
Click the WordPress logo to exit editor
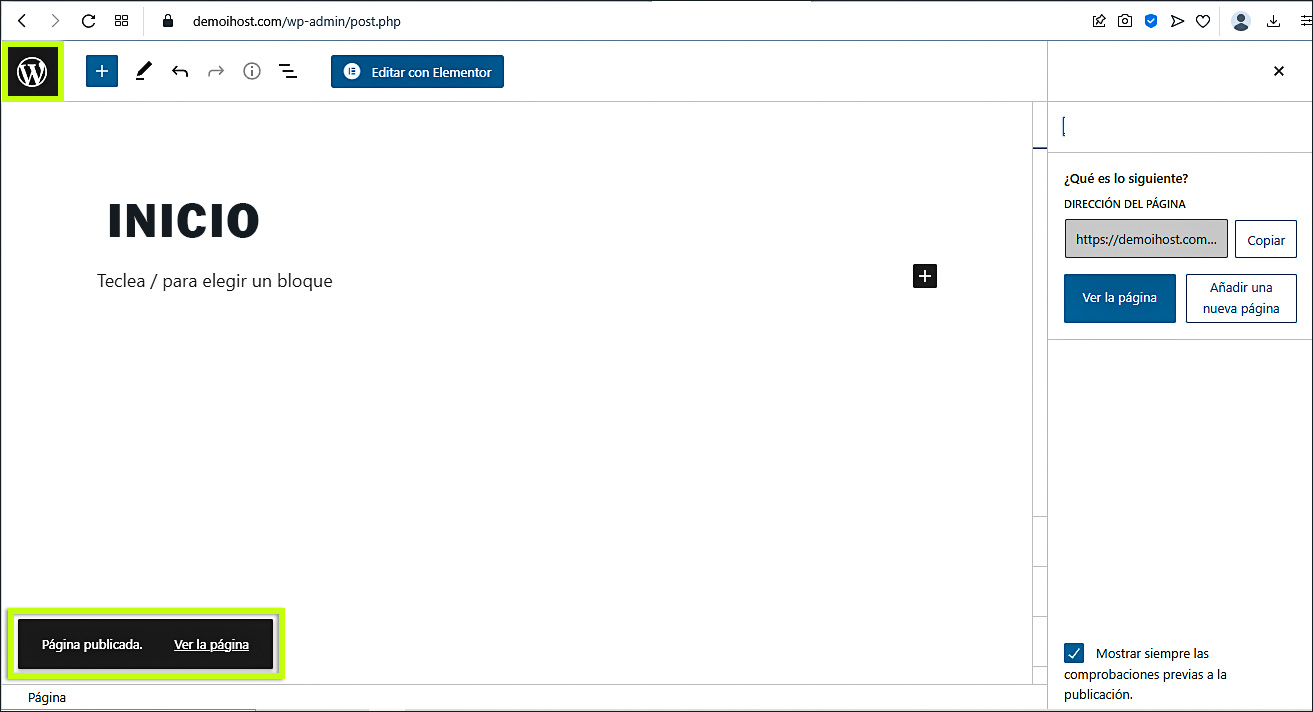(32, 72)
